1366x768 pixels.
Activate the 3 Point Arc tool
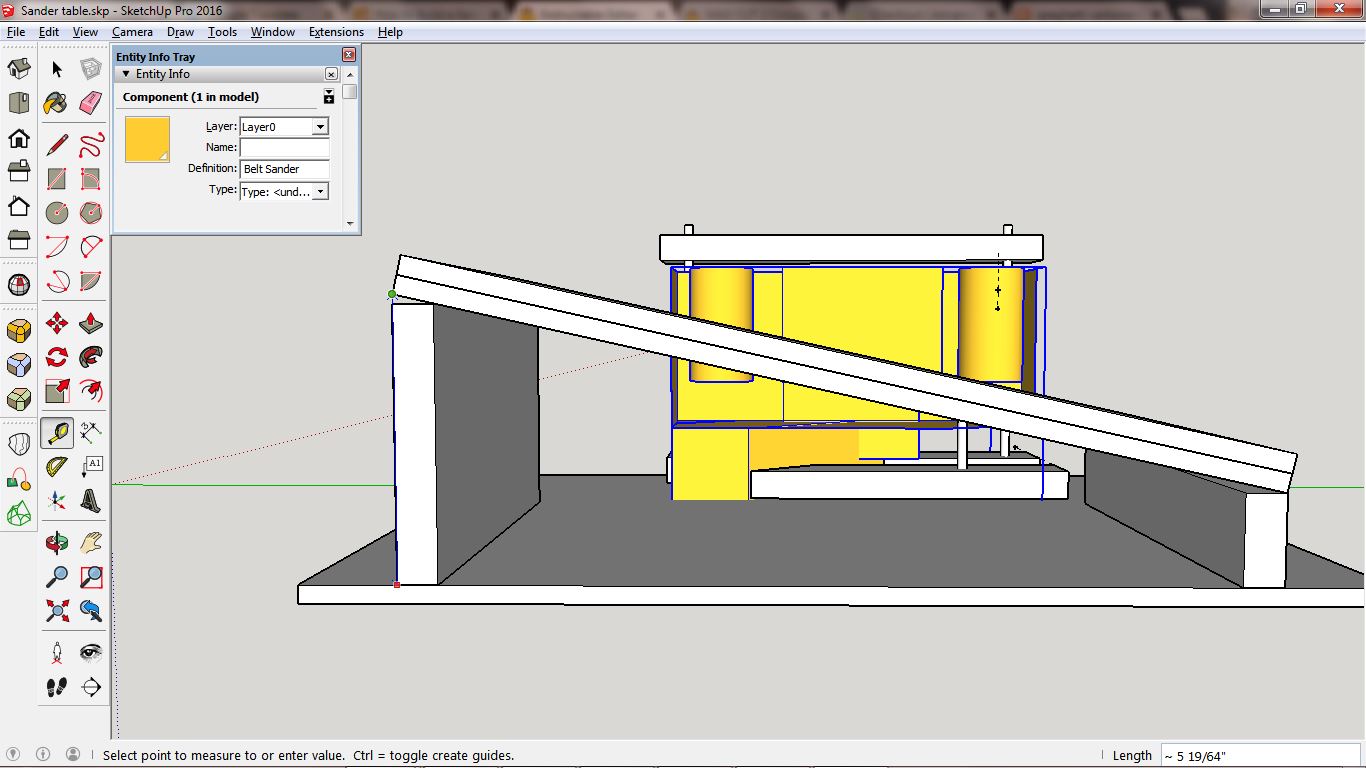coord(57,281)
